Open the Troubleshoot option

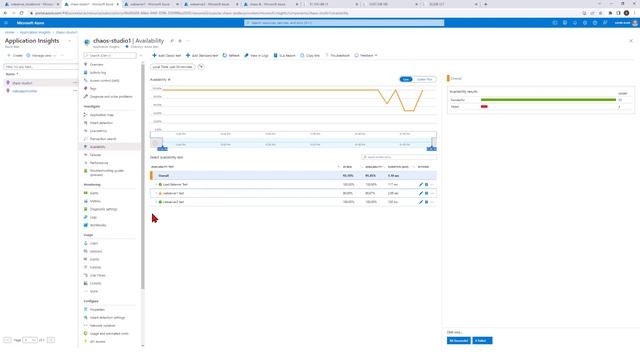point(337,56)
